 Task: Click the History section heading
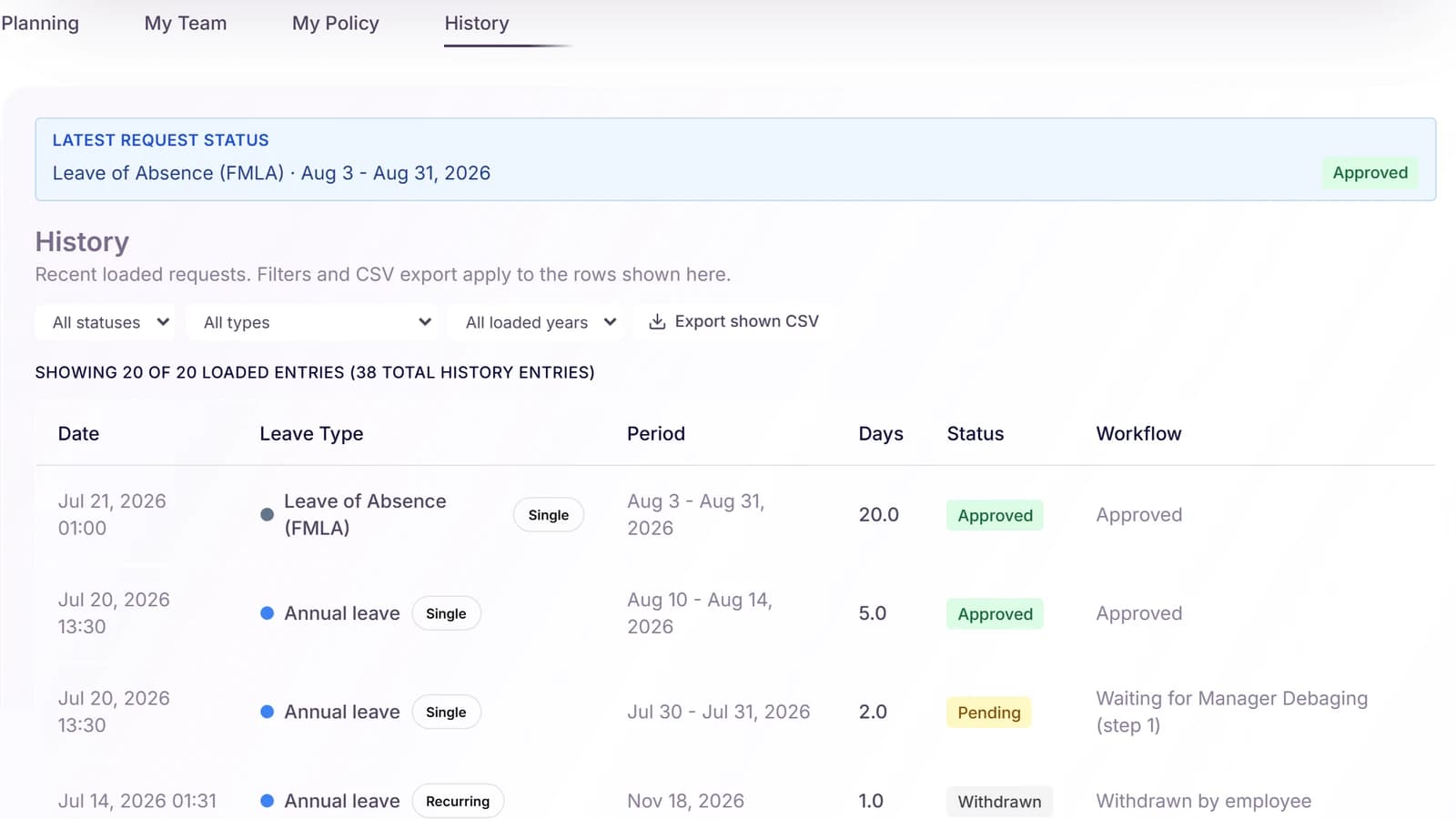click(82, 241)
